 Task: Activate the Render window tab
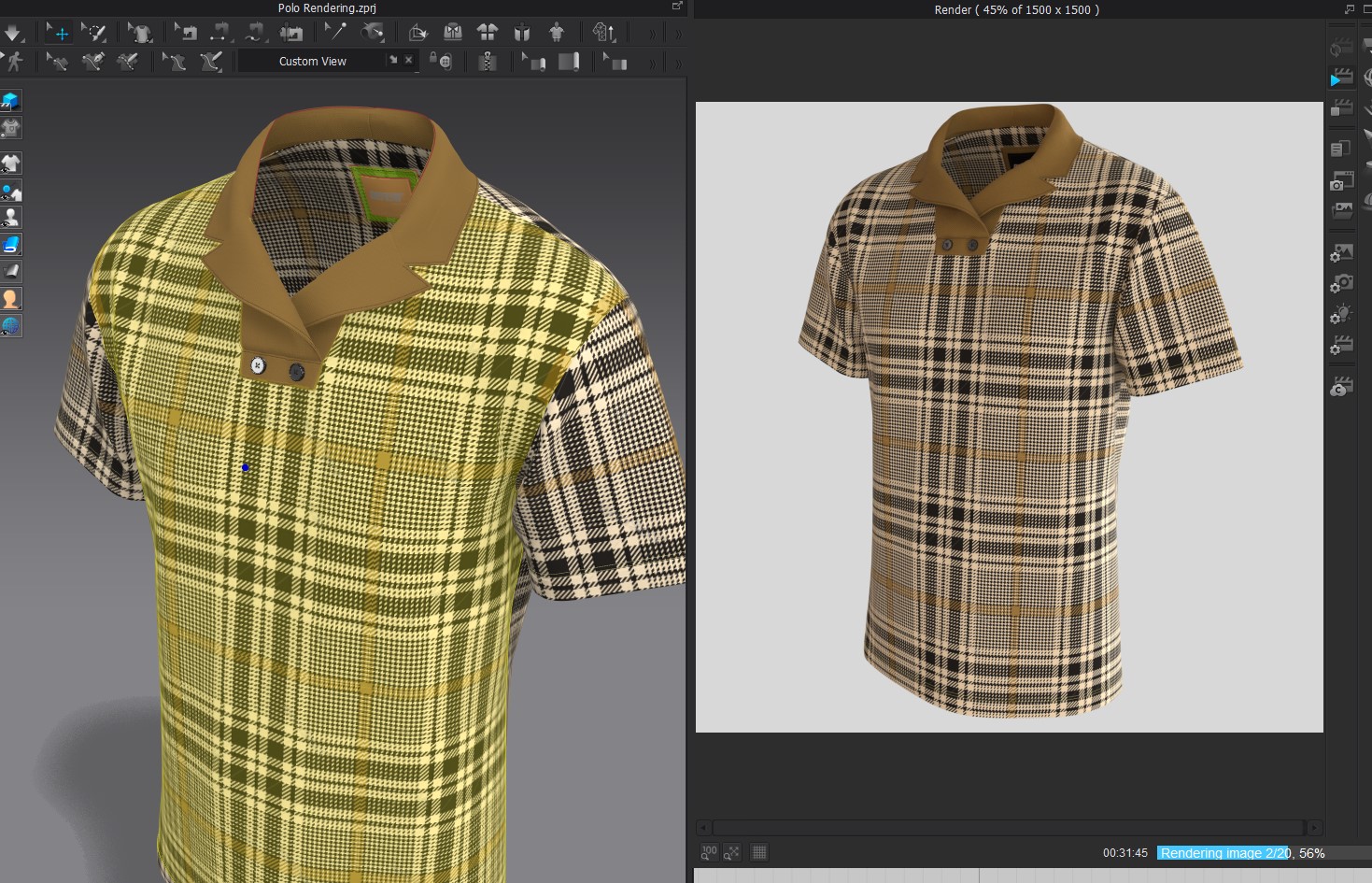(1015, 9)
